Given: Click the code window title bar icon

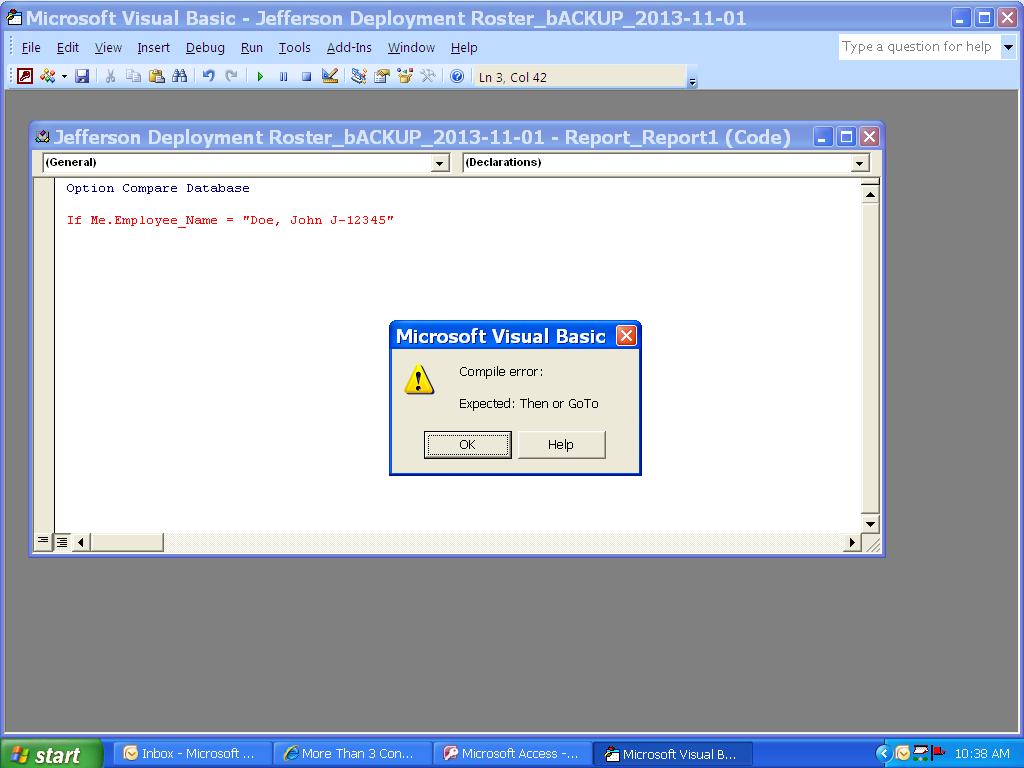Looking at the screenshot, I should point(42,136).
